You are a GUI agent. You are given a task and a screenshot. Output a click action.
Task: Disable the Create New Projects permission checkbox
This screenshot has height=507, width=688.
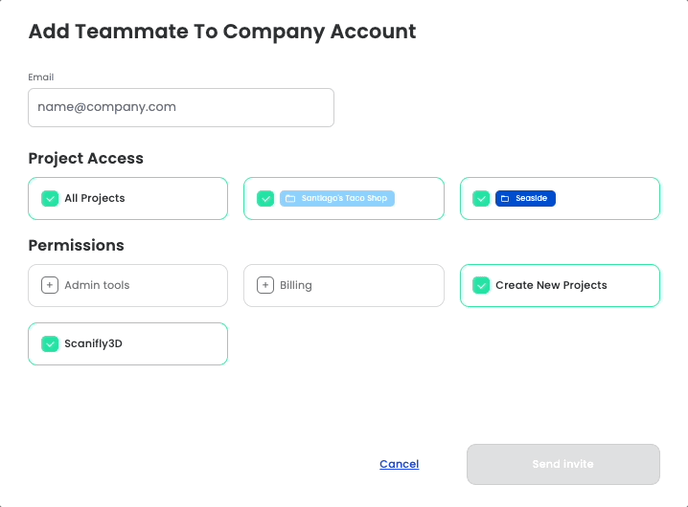(481, 285)
